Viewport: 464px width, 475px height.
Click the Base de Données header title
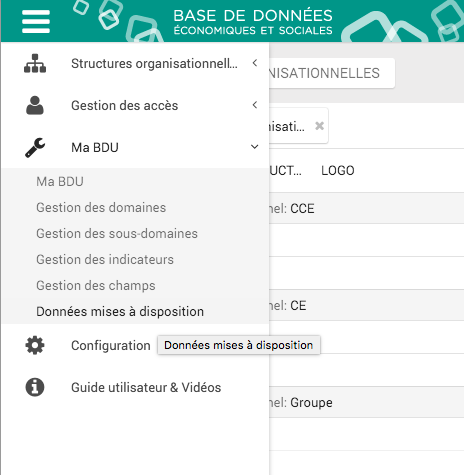(253, 22)
